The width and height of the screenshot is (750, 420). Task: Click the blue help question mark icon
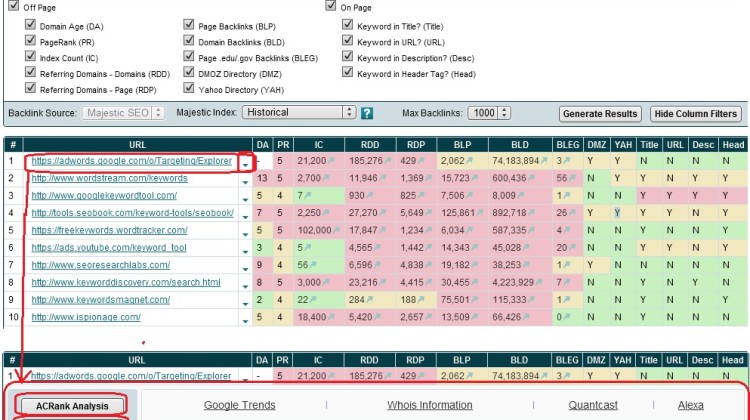[366, 113]
